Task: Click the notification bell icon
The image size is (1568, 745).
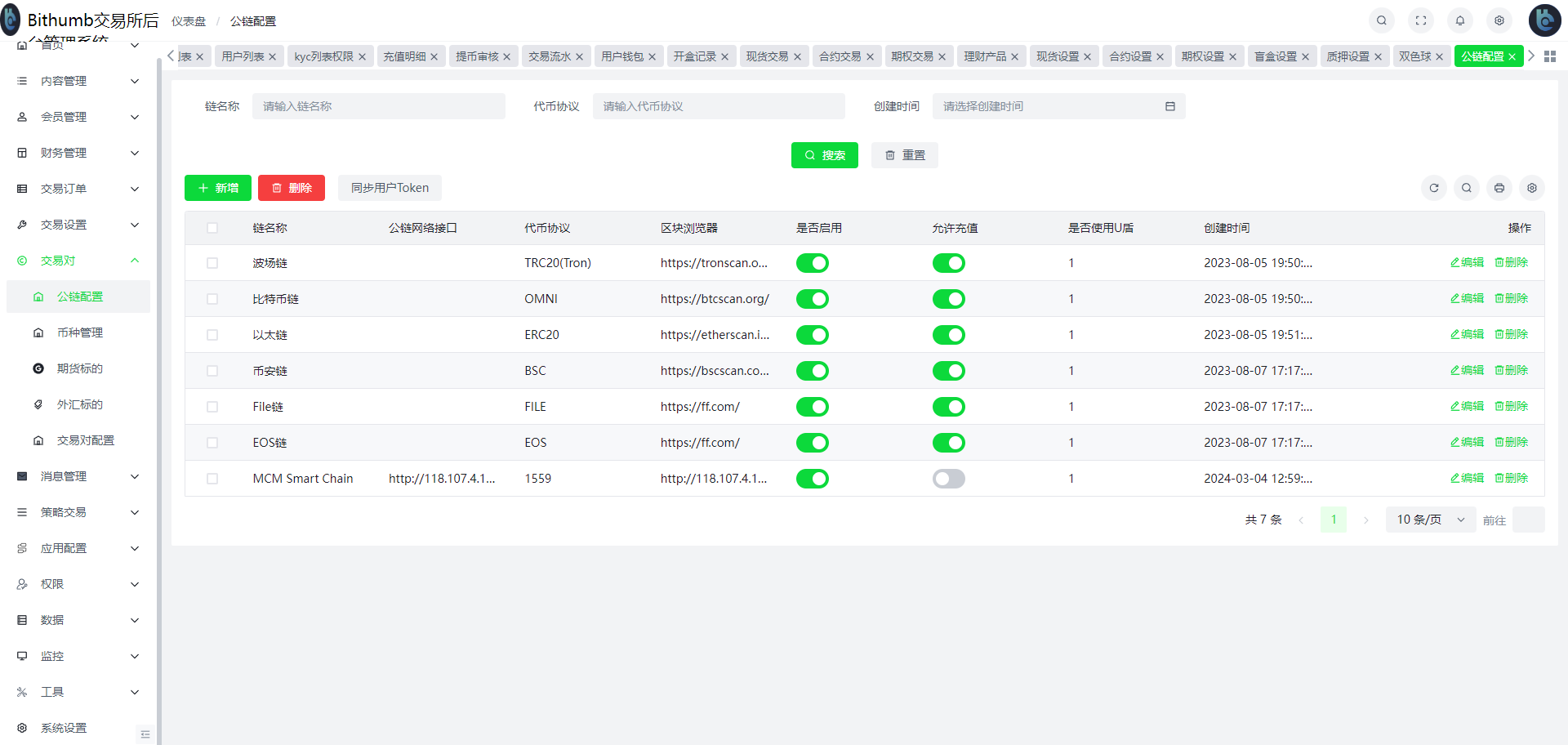Action: [1460, 20]
